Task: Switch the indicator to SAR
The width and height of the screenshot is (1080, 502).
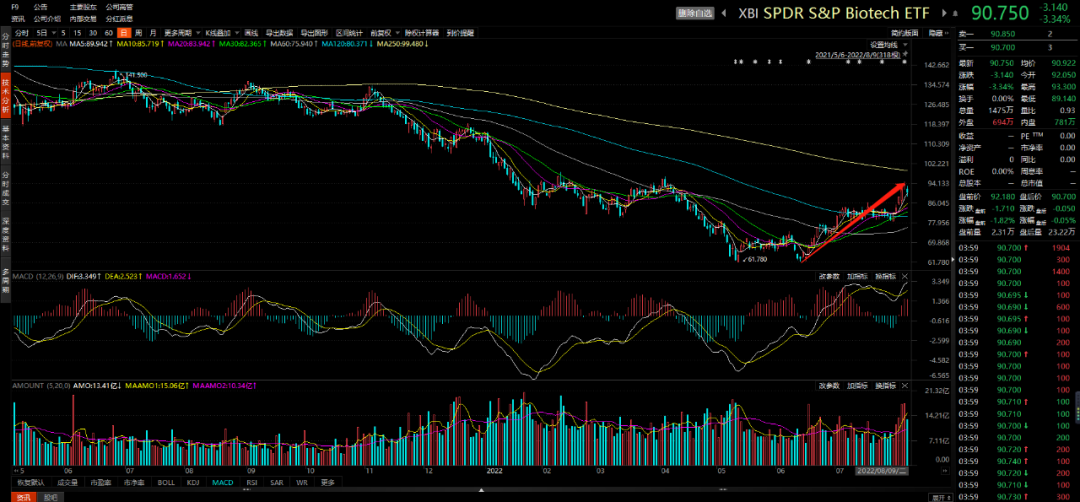Action: 276,483
